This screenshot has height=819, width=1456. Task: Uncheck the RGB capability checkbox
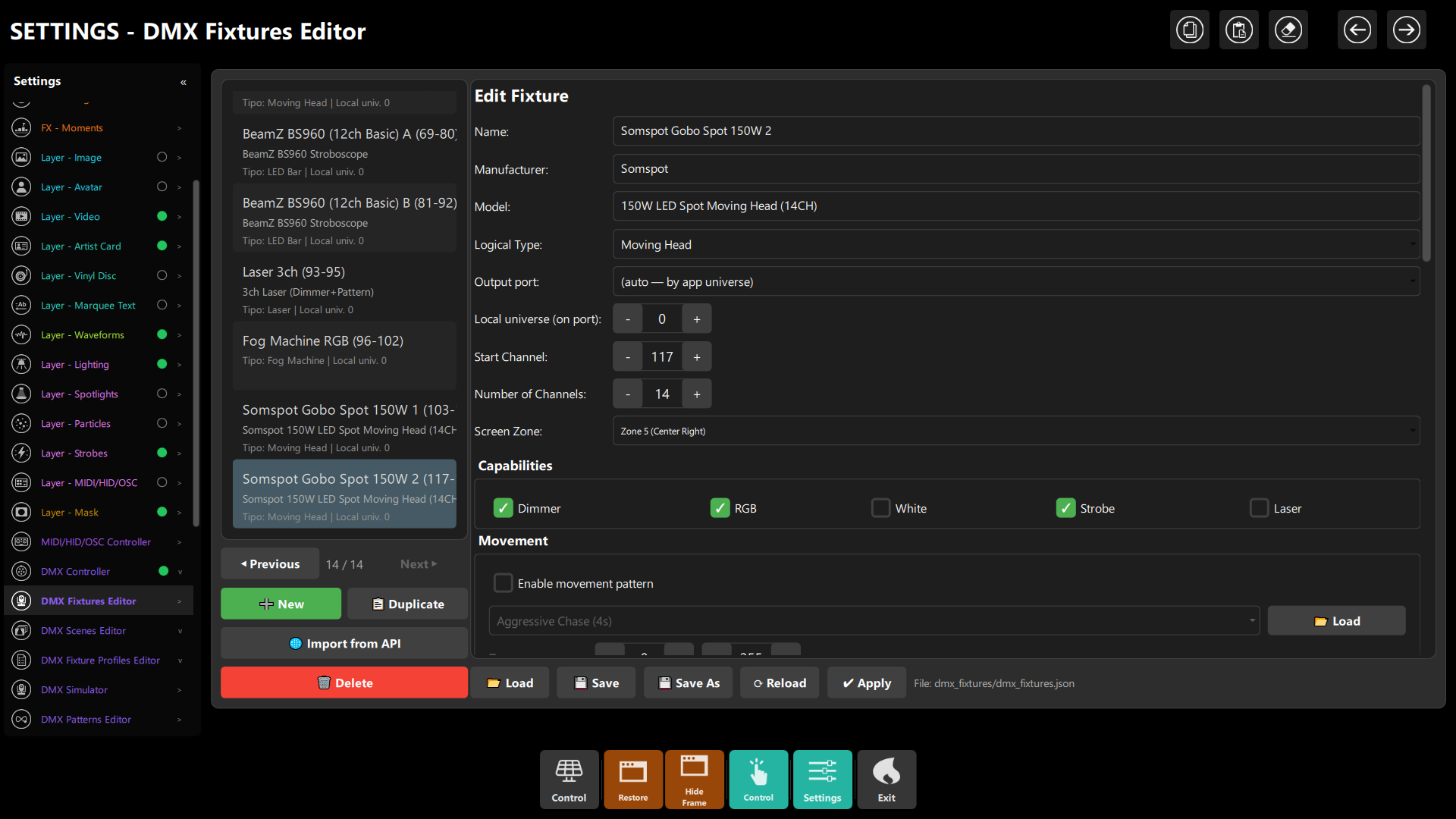pos(720,508)
